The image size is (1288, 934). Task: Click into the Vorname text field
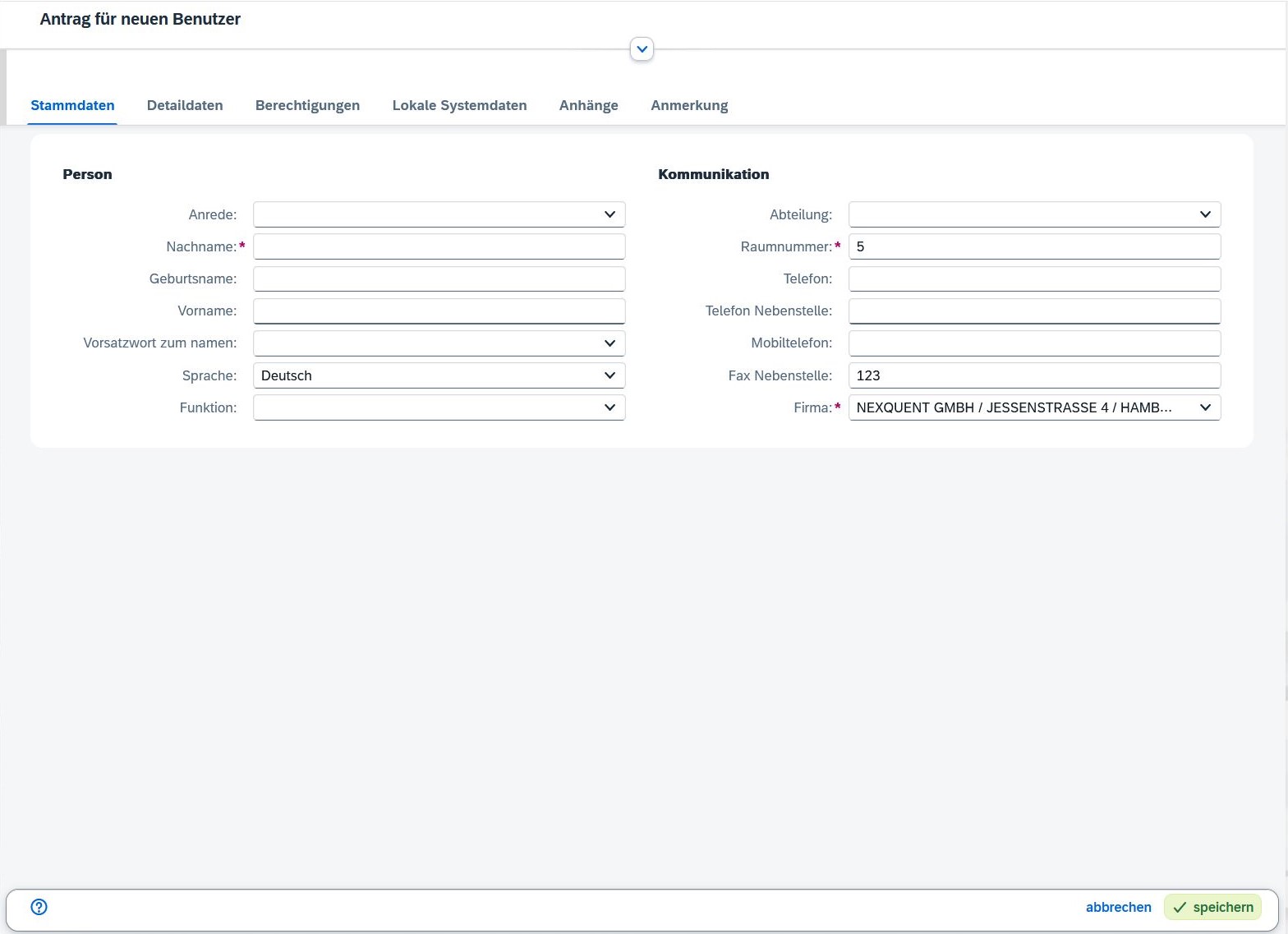[x=439, y=311]
